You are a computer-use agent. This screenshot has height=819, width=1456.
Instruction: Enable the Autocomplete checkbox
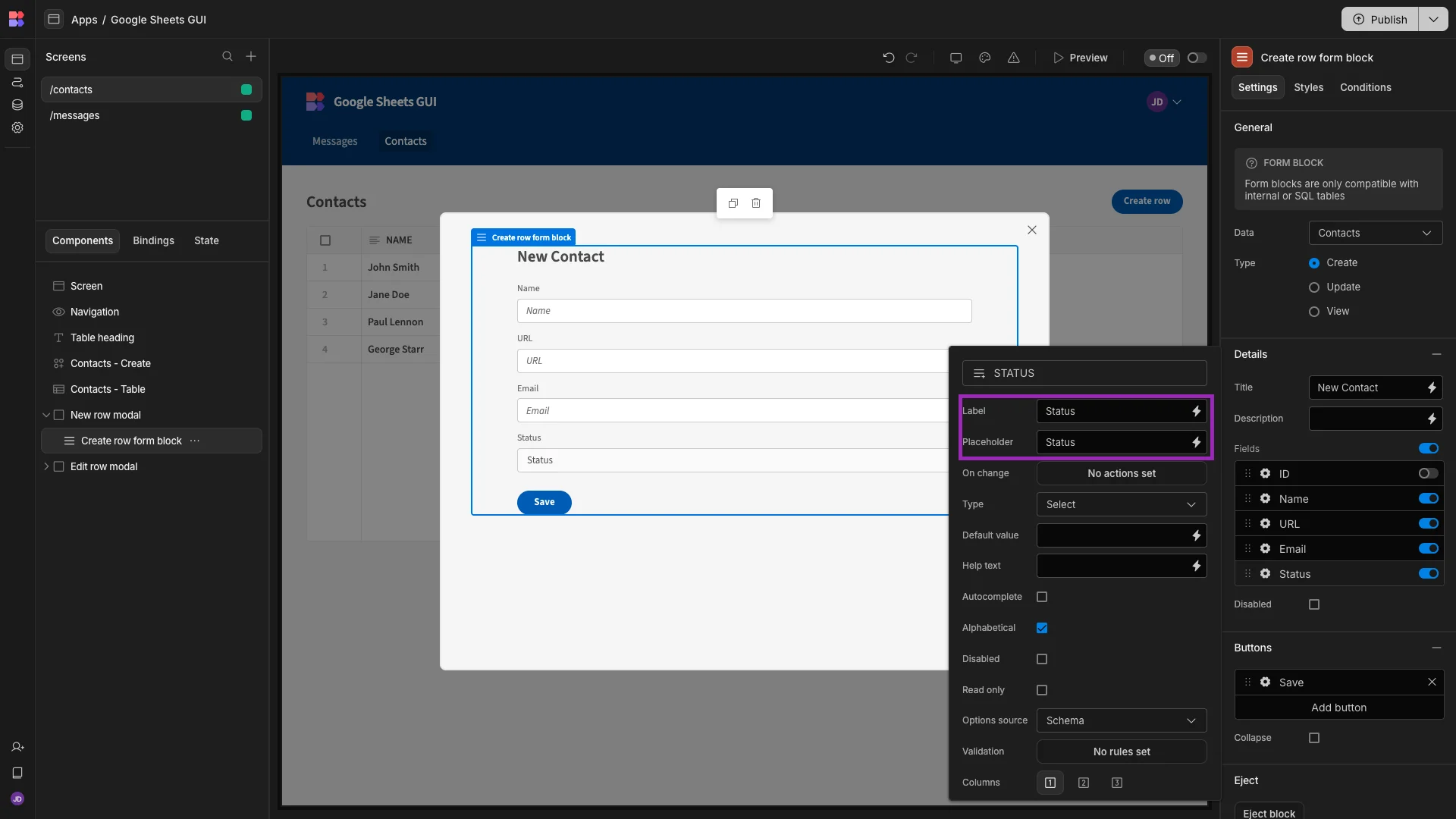tap(1042, 597)
